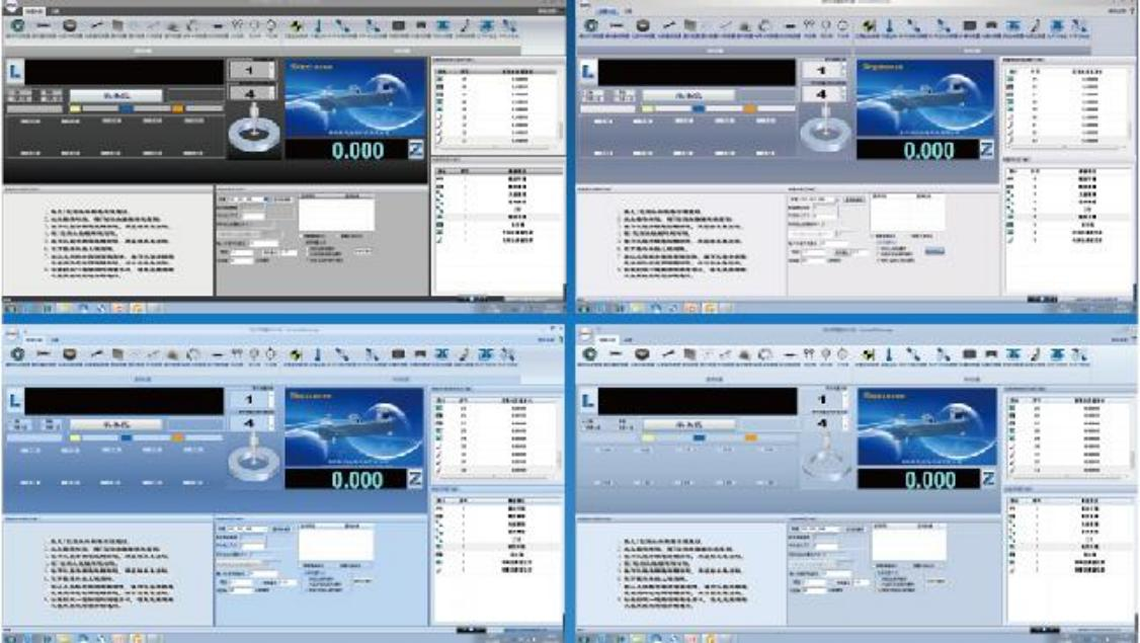This screenshot has height=643, width=1140.
Task: Click the lightning bolt icon in the dark-themed window's toolbar
Action: point(295,26)
